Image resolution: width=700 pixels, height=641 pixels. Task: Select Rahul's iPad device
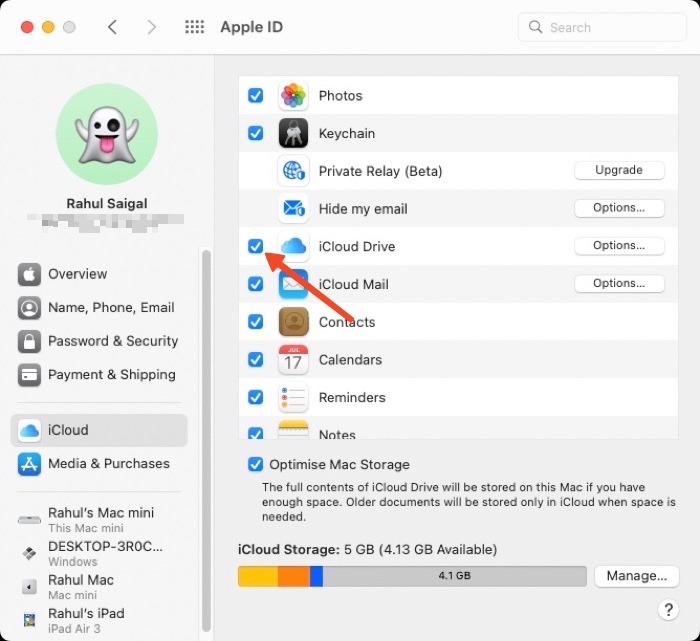99,620
